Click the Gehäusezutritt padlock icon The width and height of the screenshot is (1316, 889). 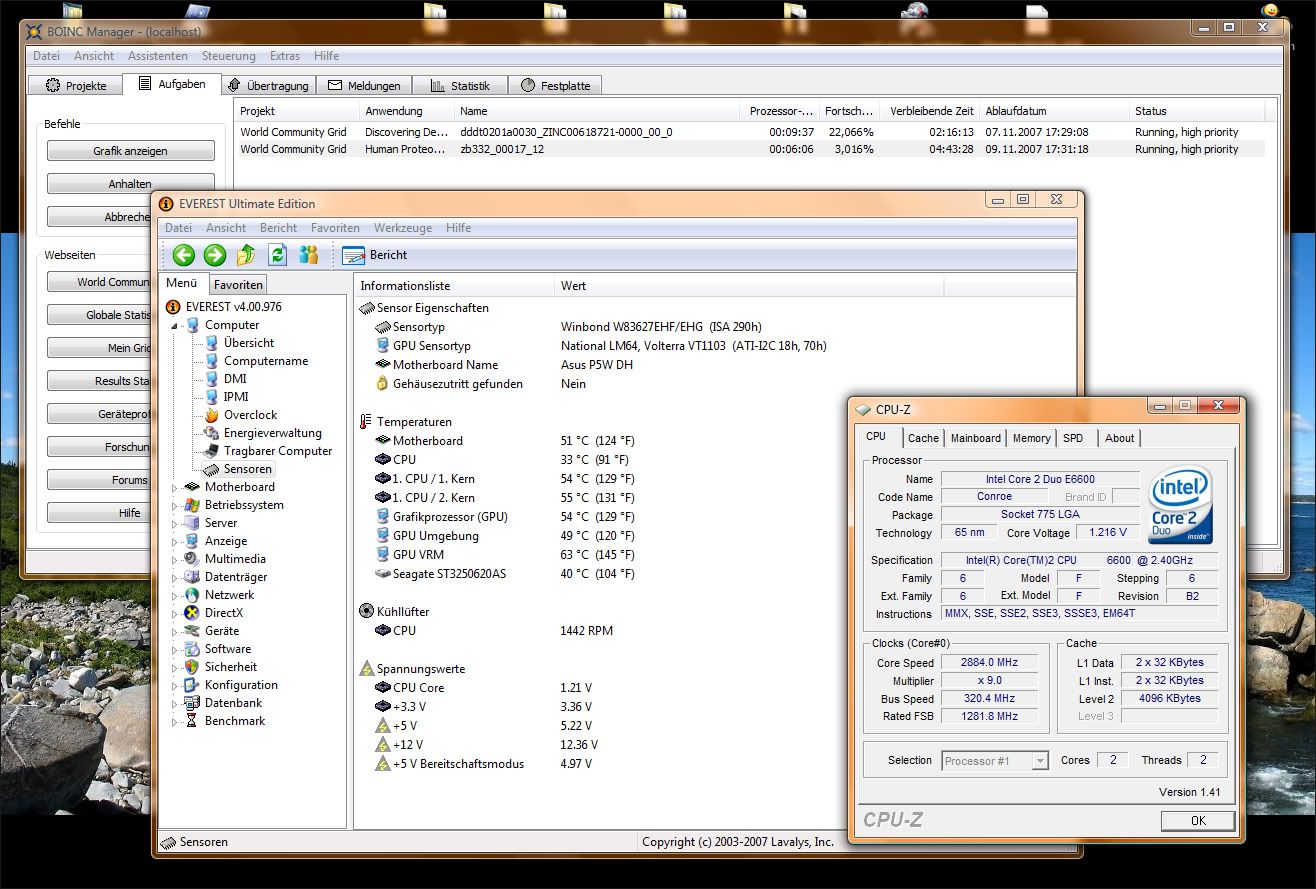pos(382,384)
